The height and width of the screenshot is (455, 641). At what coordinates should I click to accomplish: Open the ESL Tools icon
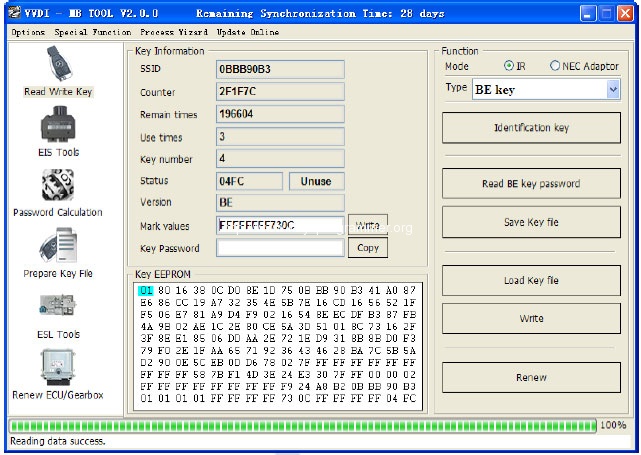57,308
